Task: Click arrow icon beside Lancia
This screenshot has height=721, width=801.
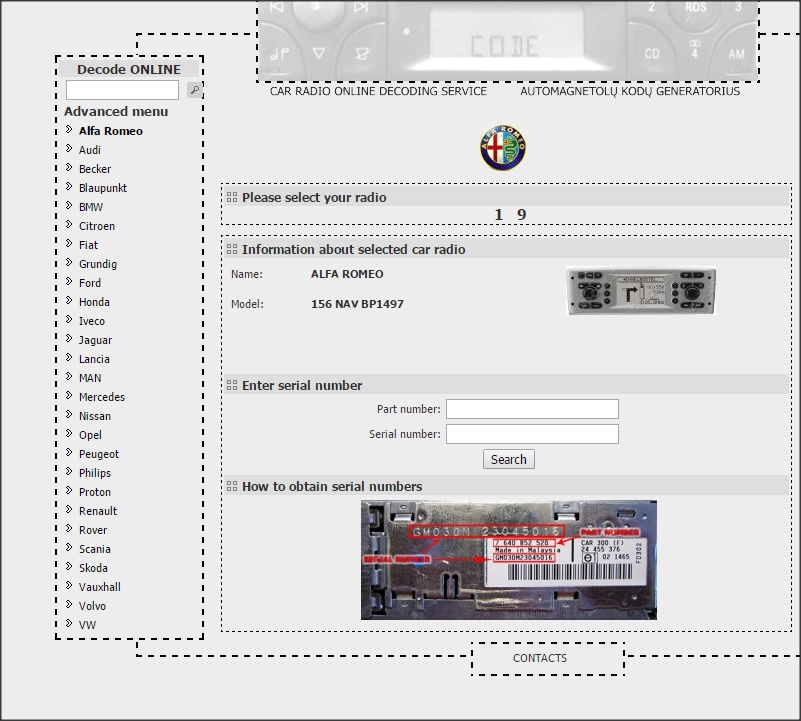Action: click(69, 358)
